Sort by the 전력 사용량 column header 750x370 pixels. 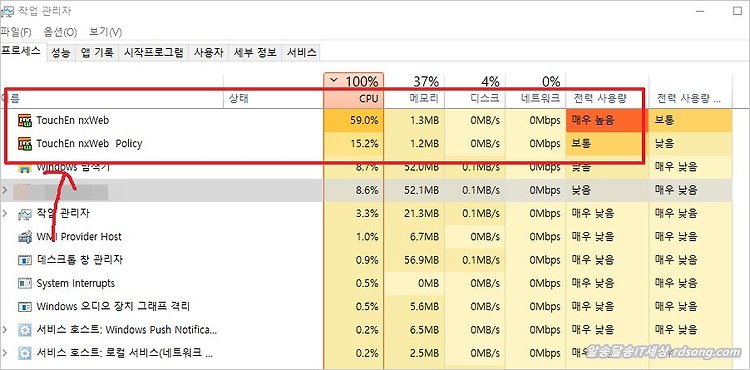pos(607,90)
